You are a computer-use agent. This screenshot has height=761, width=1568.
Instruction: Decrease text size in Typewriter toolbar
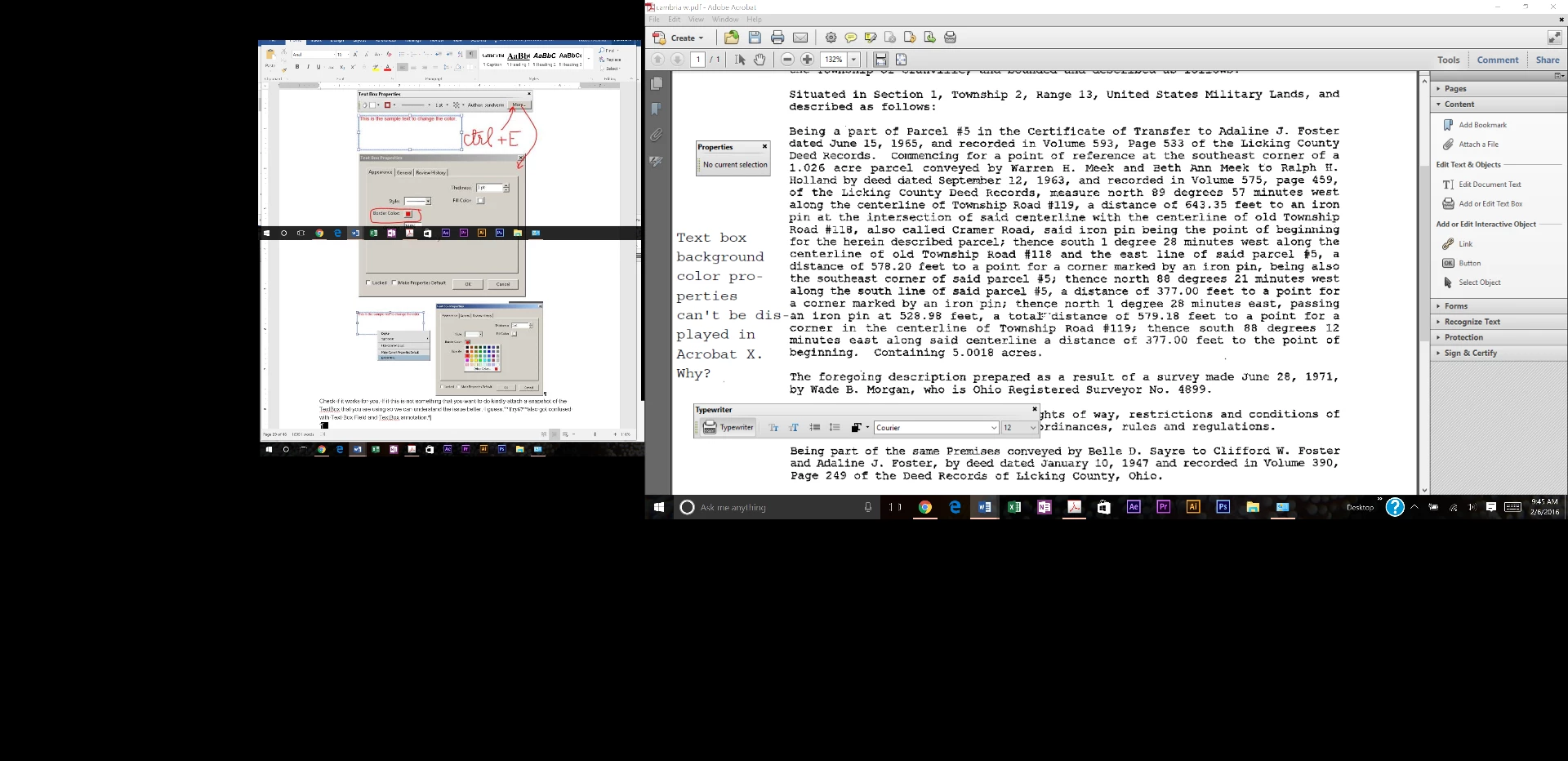(773, 427)
